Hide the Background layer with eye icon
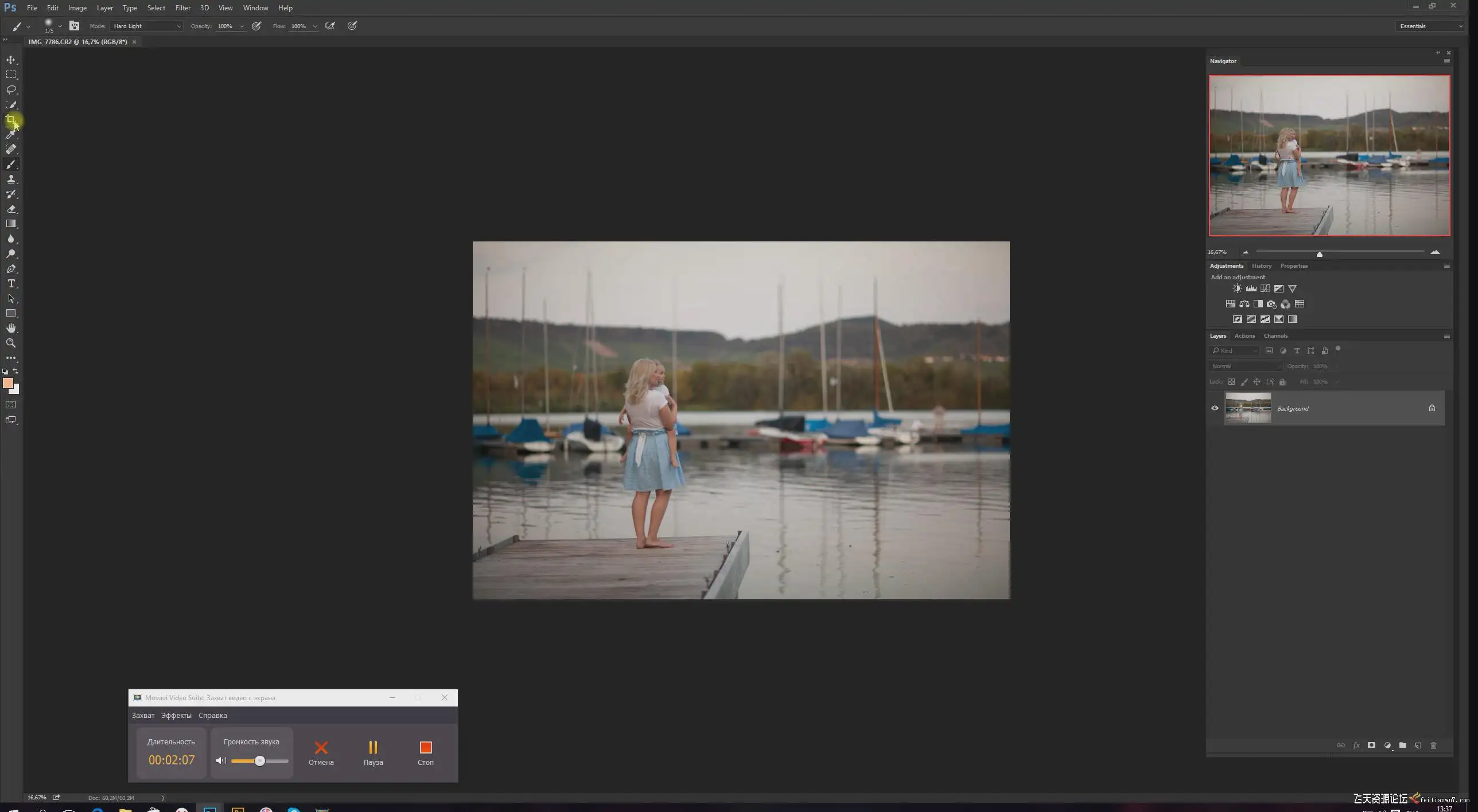1478x812 pixels. [x=1215, y=408]
